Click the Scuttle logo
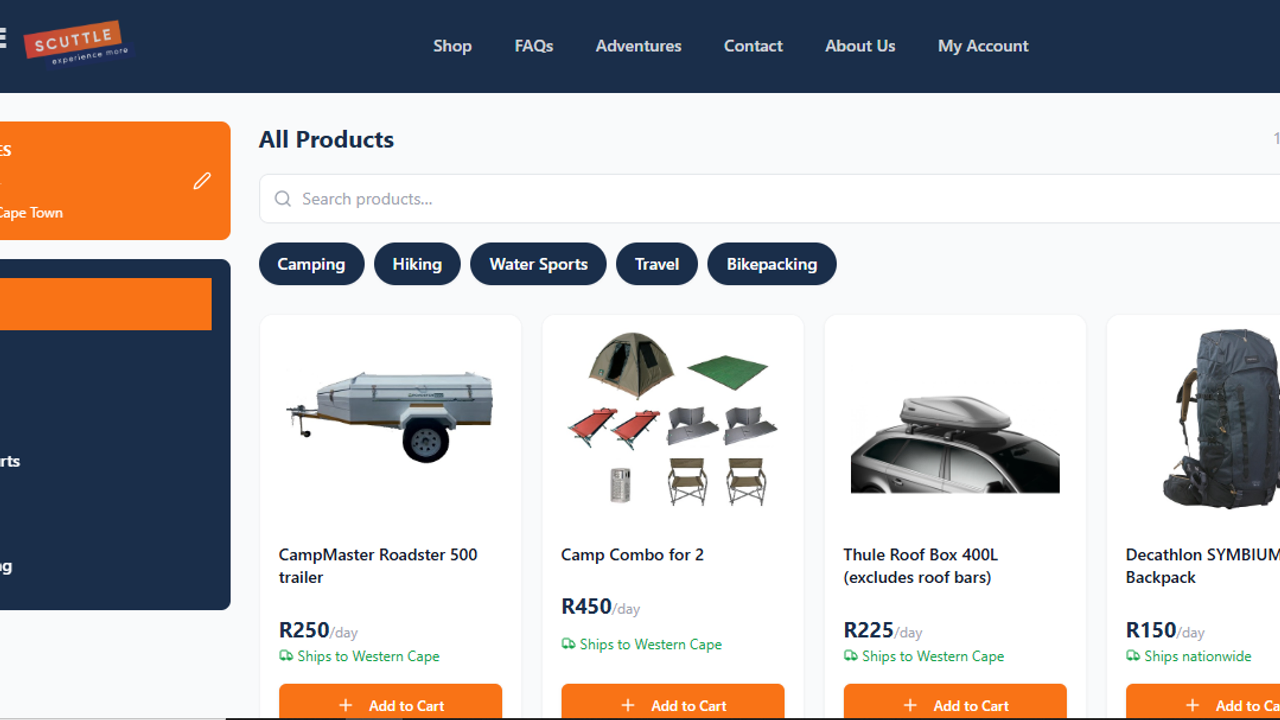Screen dimensions: 1280x720 pyautogui.click(x=78, y=43)
